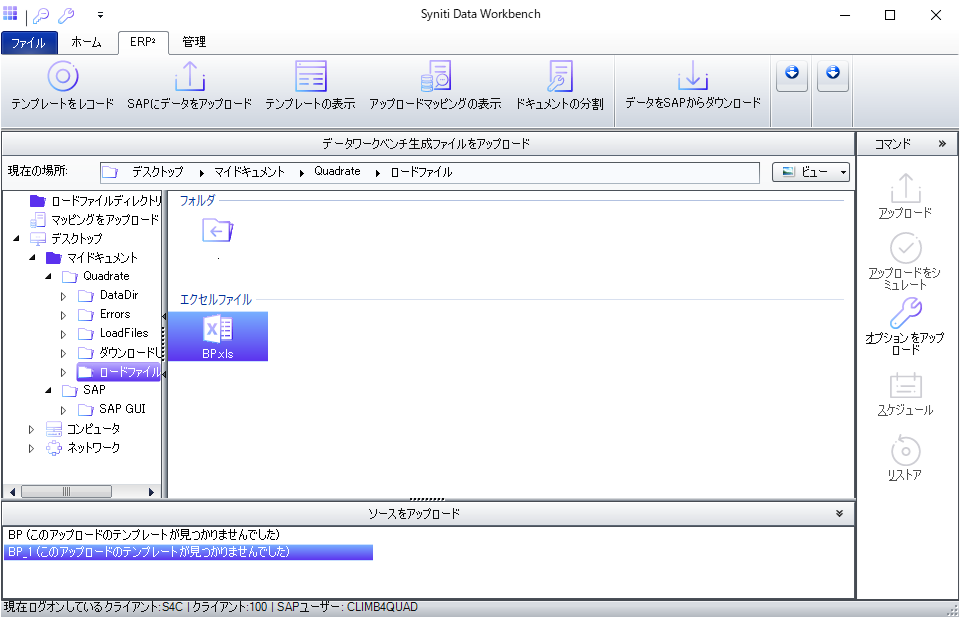Collapse the コマンド panel with double chevron

point(941,144)
